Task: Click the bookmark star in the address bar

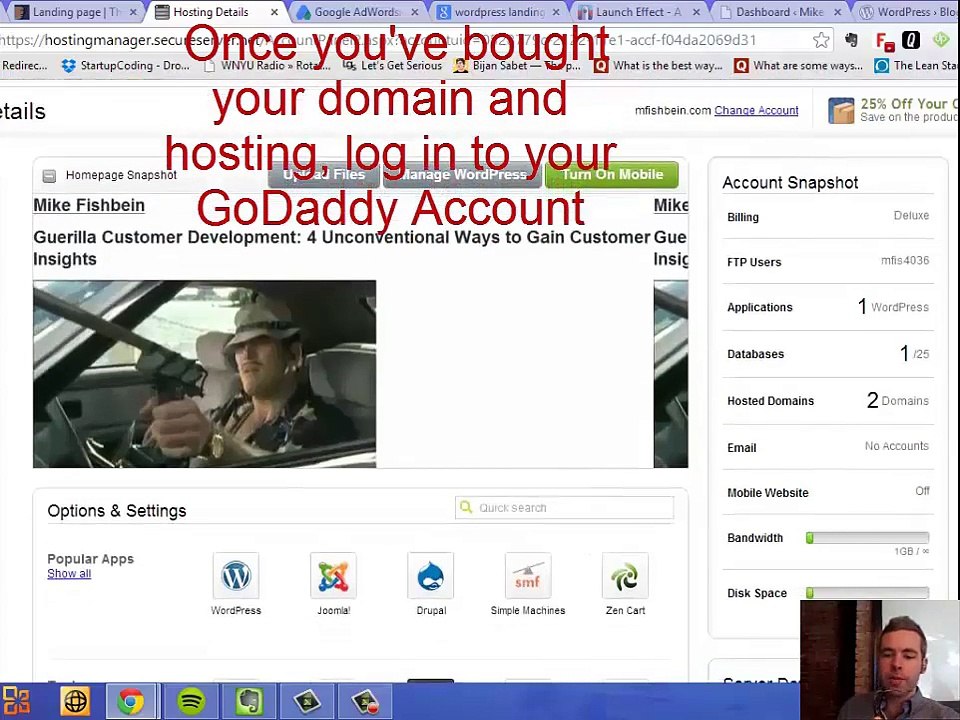Action: point(821,40)
